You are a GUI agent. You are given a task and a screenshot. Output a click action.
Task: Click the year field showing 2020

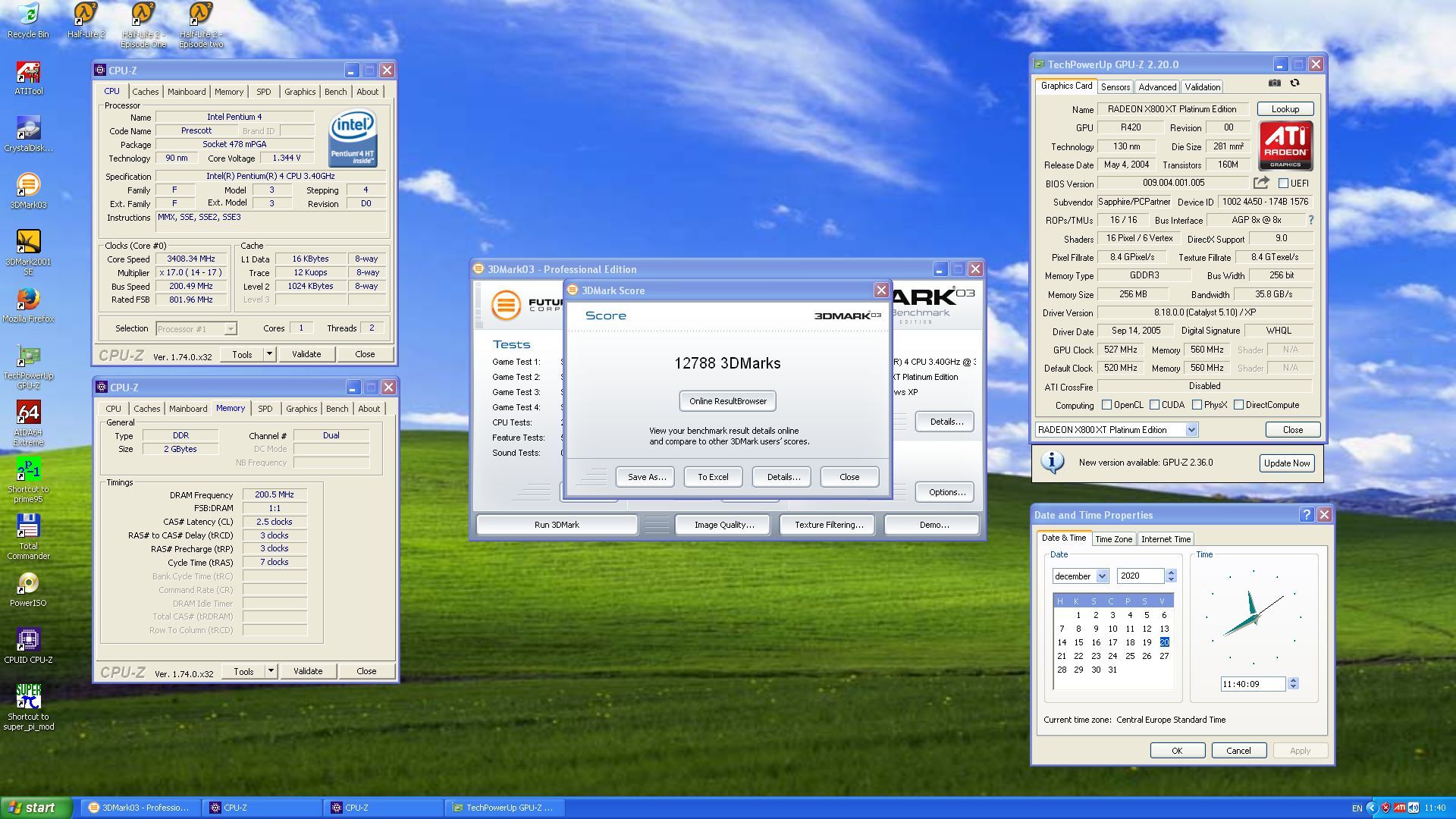tap(1142, 576)
